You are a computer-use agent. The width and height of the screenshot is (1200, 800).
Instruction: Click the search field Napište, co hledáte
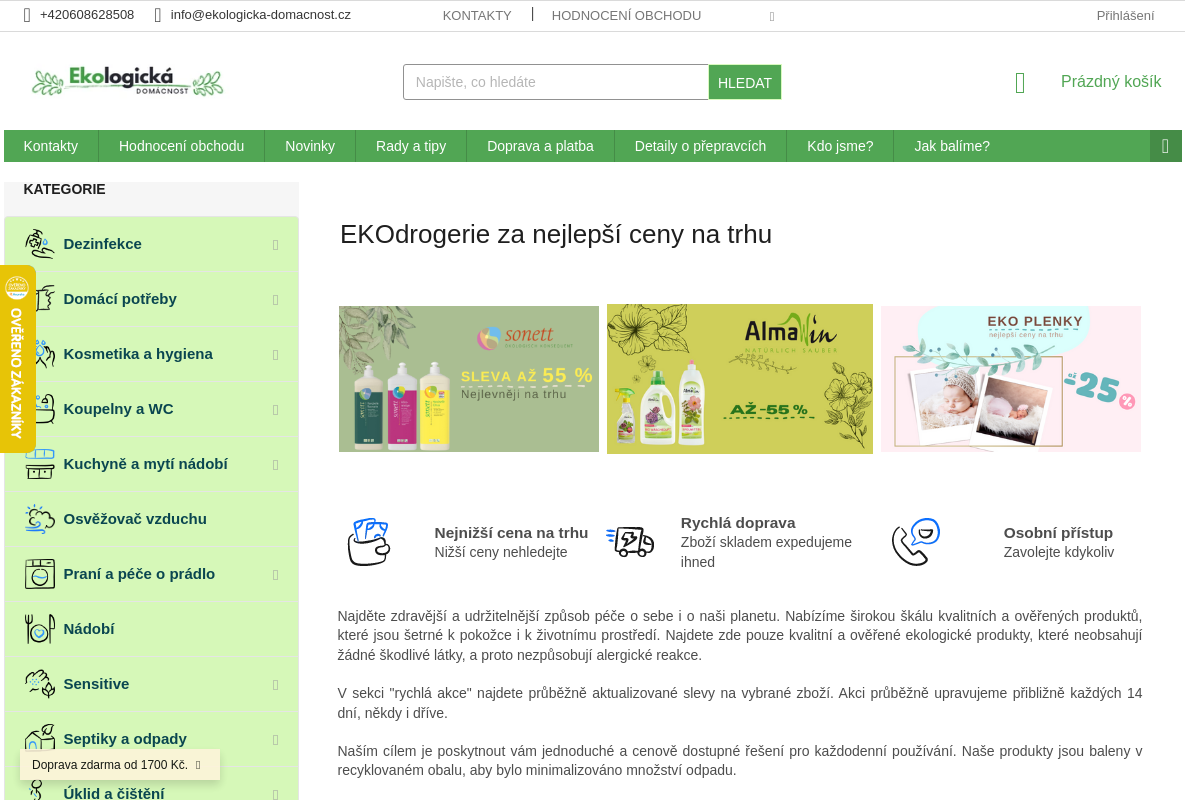pos(556,82)
